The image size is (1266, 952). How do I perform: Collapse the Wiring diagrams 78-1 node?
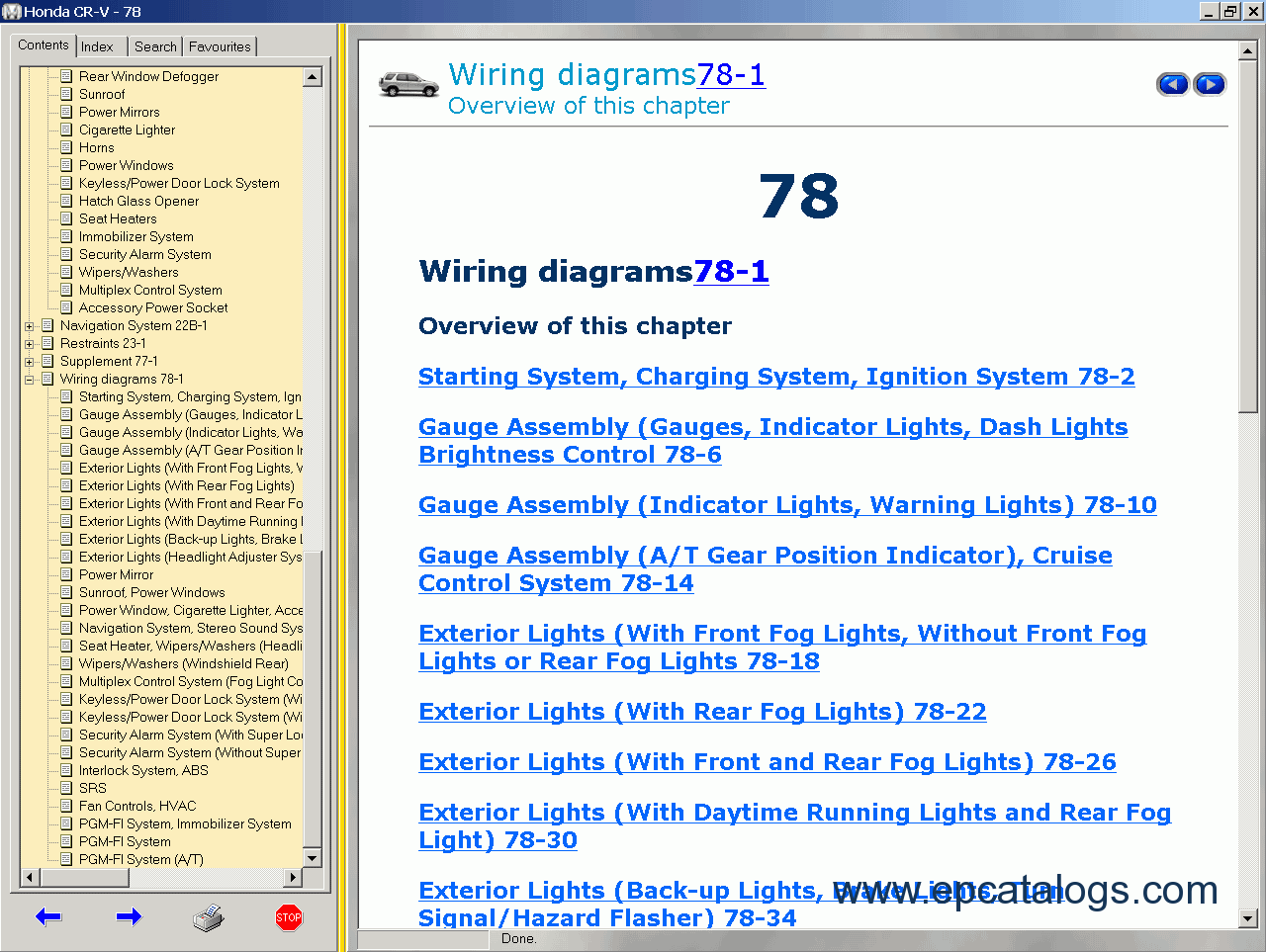tap(30, 380)
